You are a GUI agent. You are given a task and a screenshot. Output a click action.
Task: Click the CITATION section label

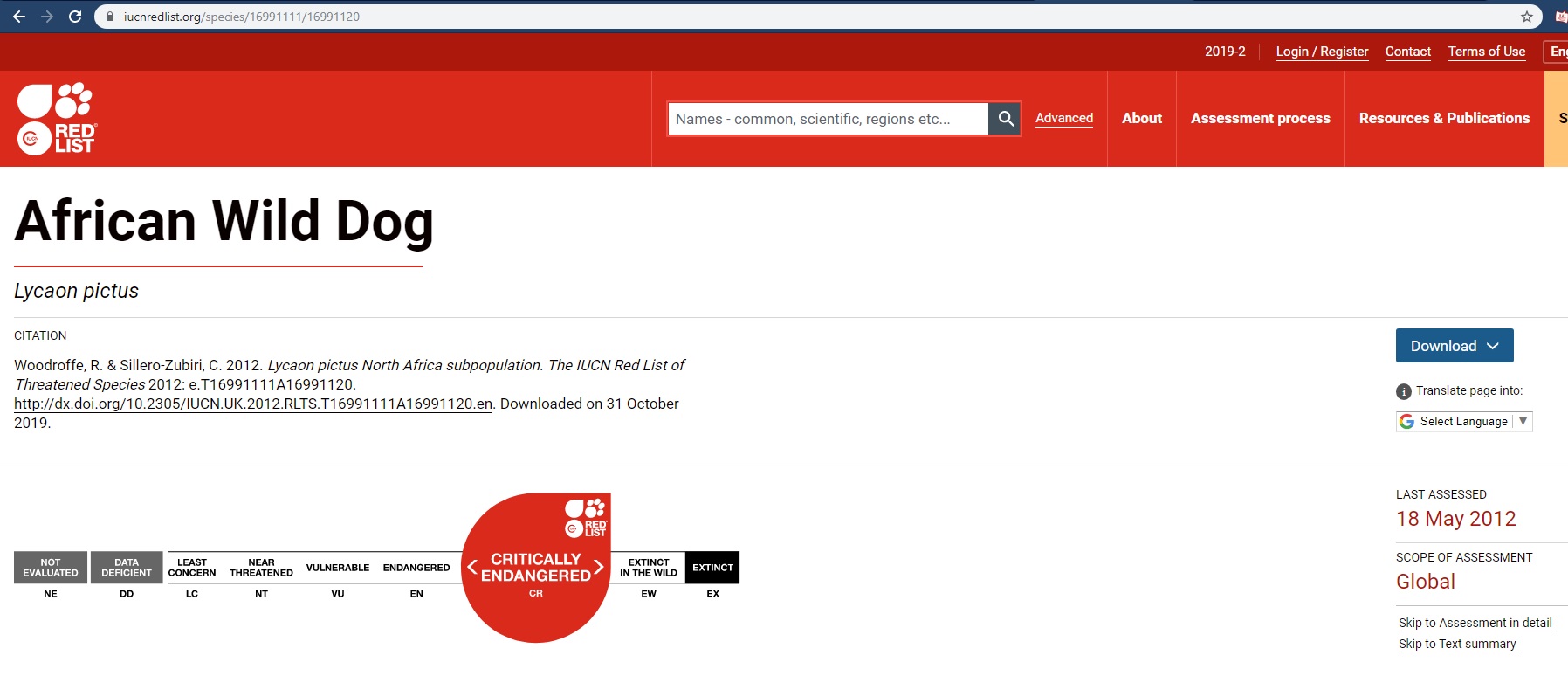click(40, 335)
